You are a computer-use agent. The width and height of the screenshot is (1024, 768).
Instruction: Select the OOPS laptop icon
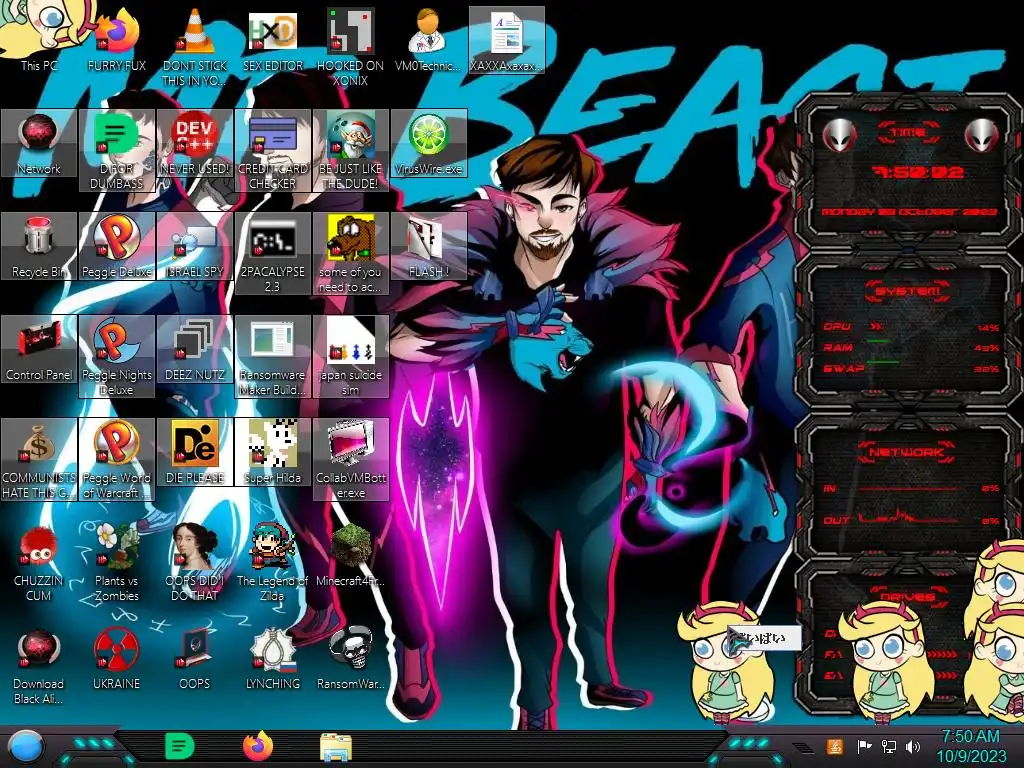pyautogui.click(x=195, y=658)
